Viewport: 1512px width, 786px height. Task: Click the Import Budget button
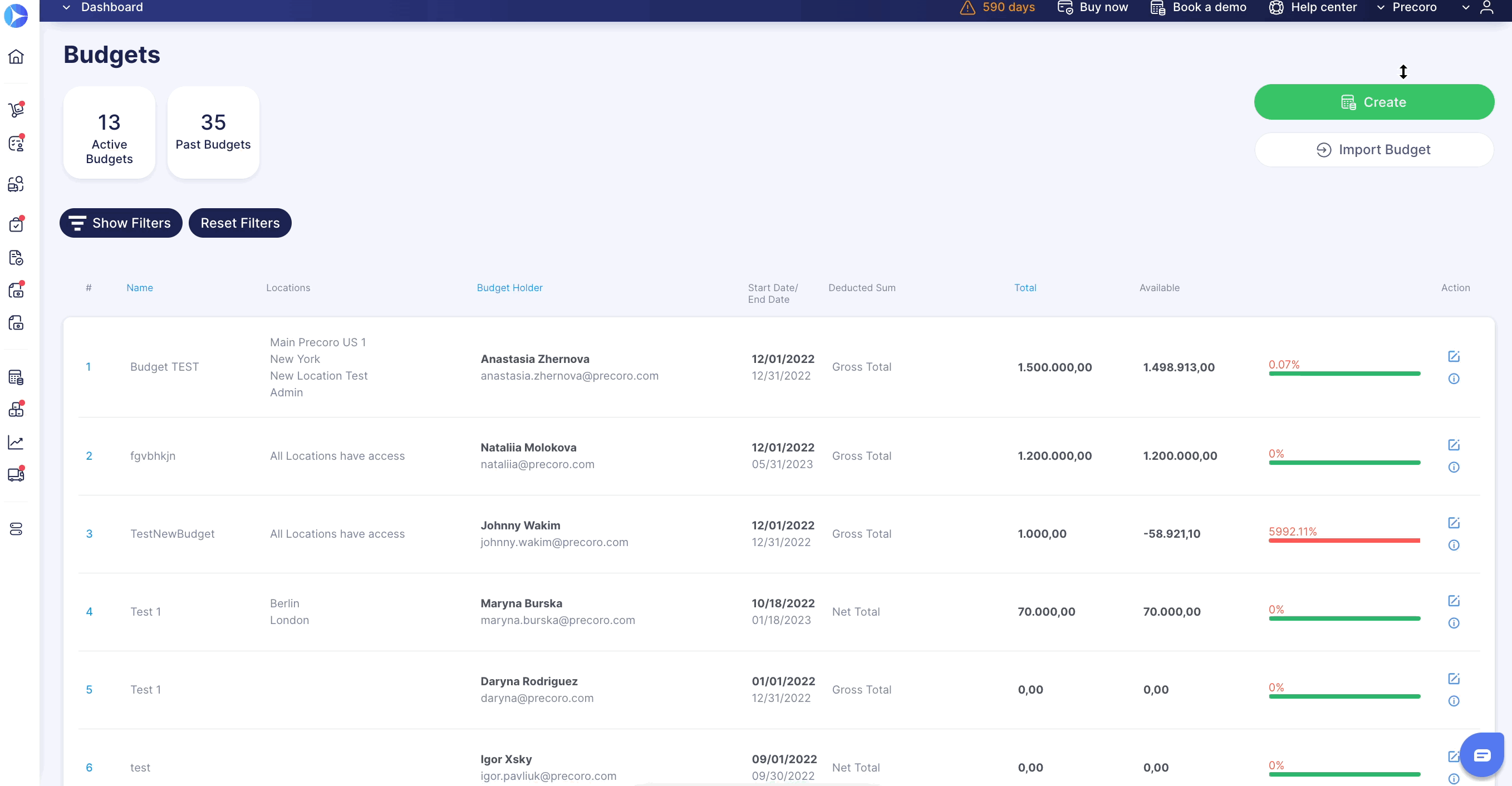[x=1374, y=150]
